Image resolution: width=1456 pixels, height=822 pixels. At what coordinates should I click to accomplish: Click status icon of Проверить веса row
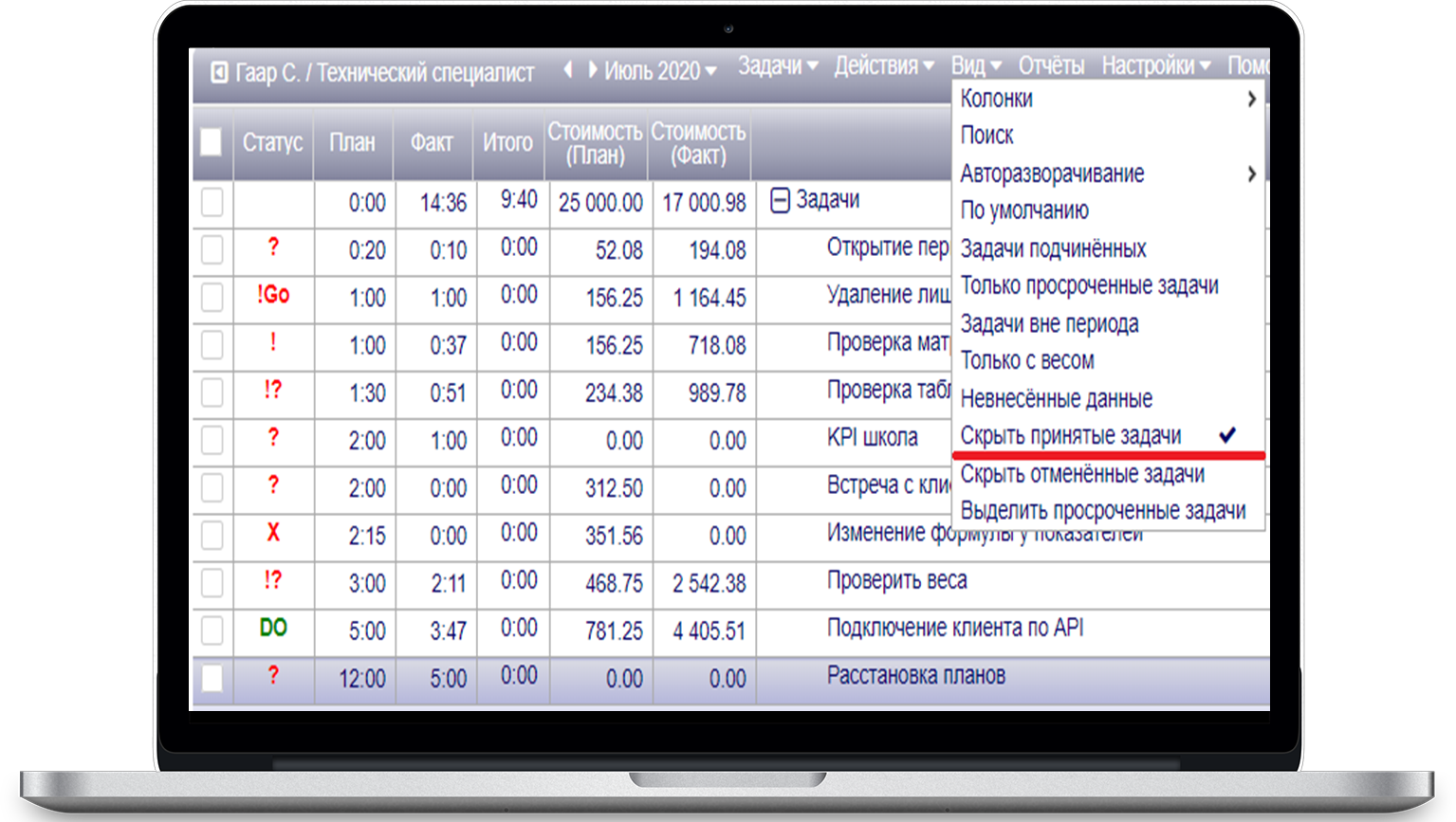(273, 580)
